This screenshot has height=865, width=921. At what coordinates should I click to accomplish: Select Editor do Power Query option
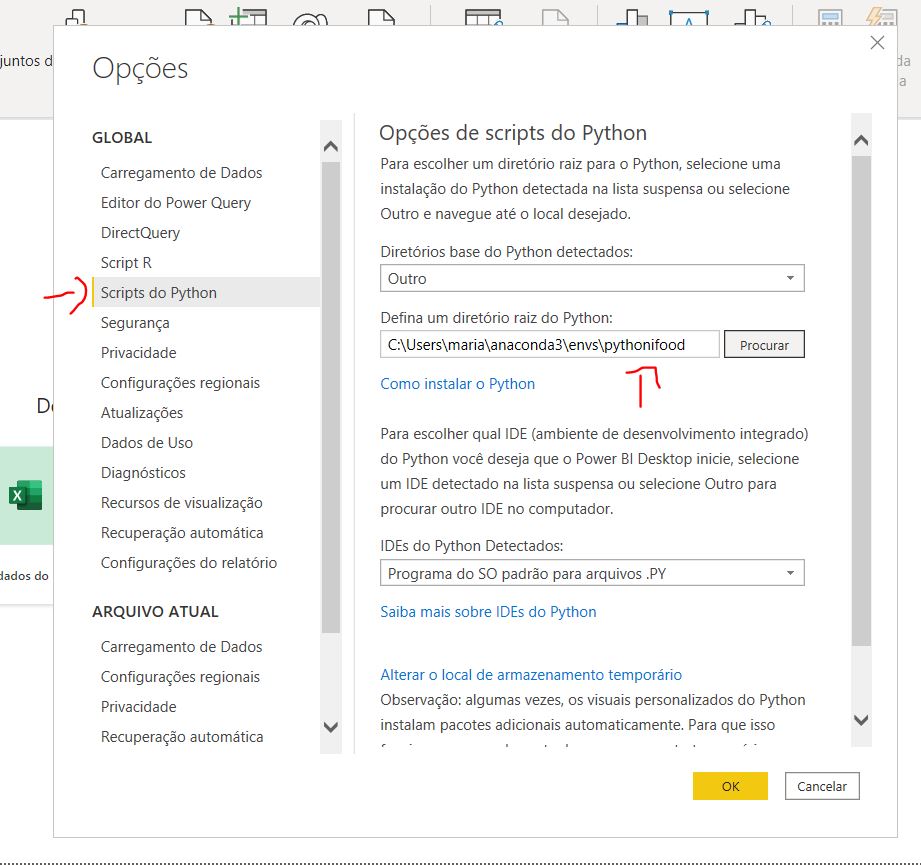click(x=176, y=203)
